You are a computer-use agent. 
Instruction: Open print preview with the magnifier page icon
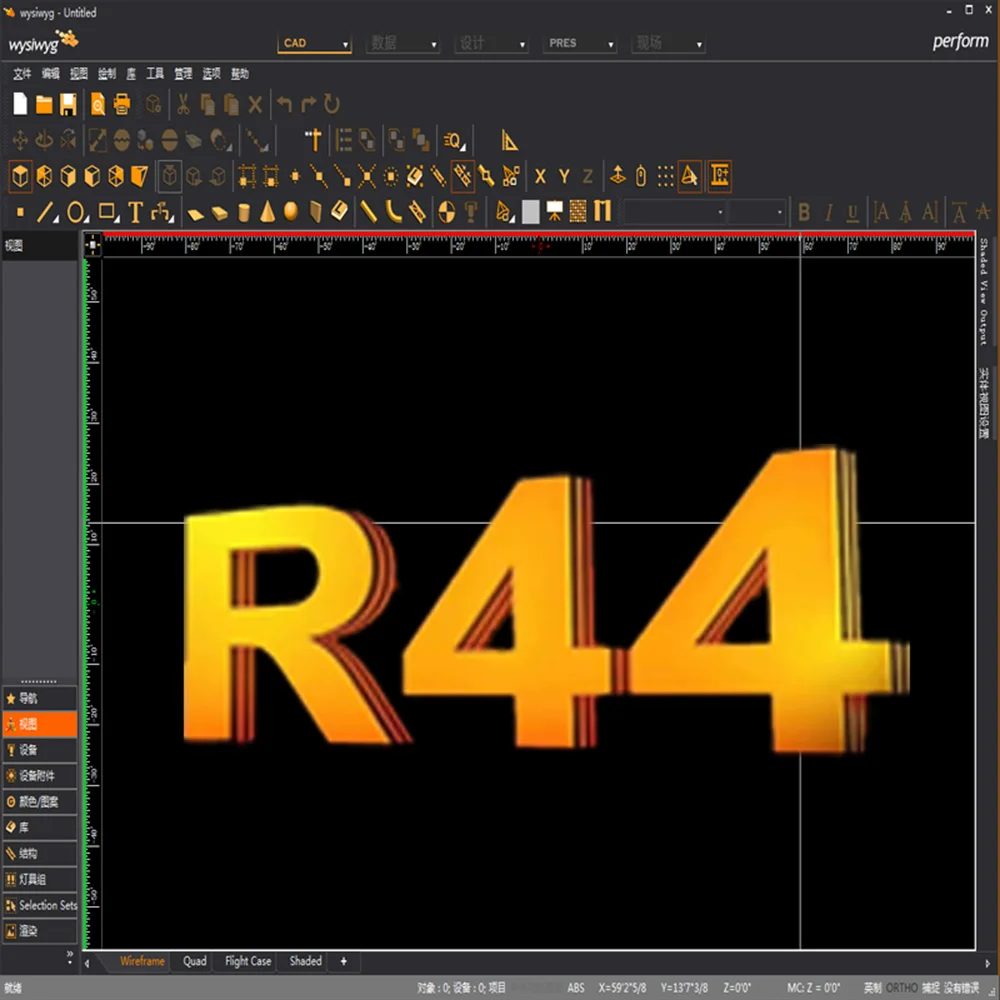pos(98,104)
